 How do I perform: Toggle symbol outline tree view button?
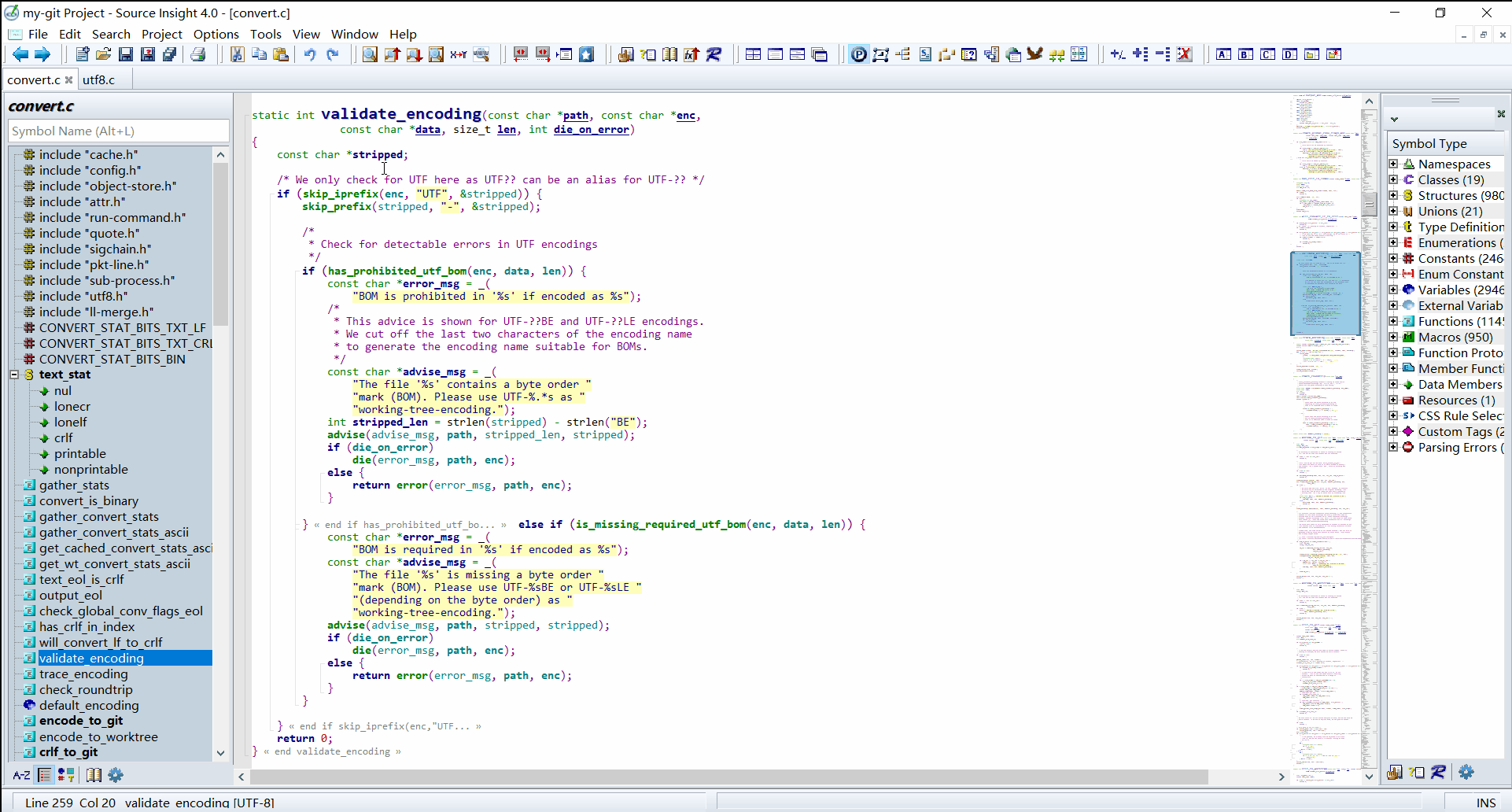click(x=45, y=775)
